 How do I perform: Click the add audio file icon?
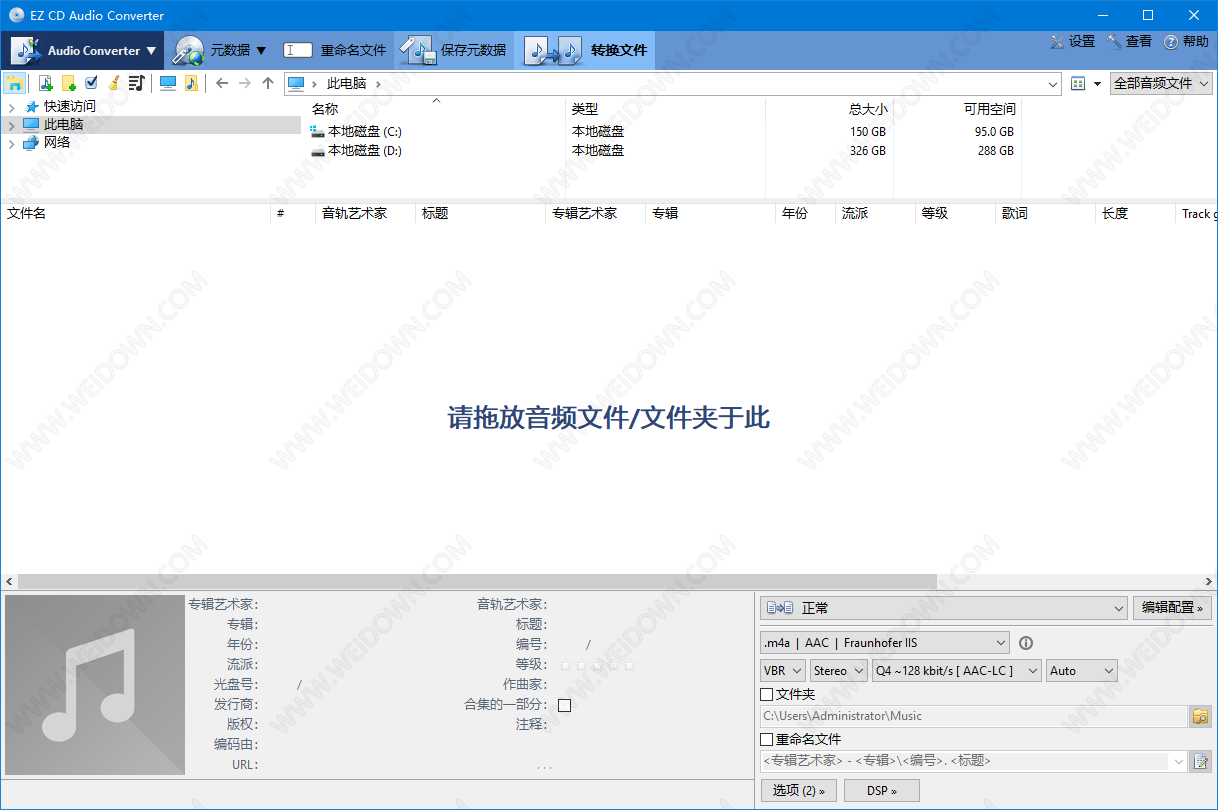click(46, 83)
